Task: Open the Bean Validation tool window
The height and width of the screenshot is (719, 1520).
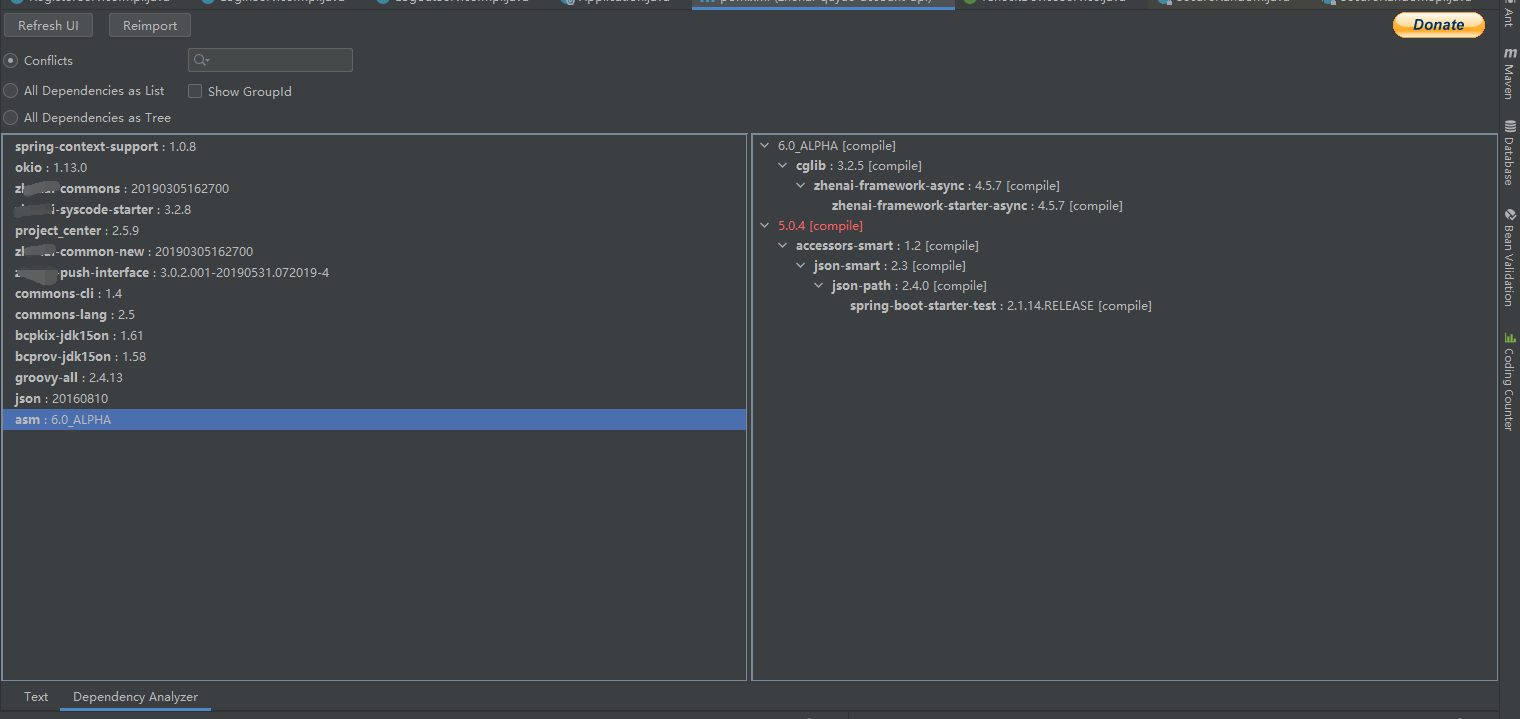Action: point(1509,256)
